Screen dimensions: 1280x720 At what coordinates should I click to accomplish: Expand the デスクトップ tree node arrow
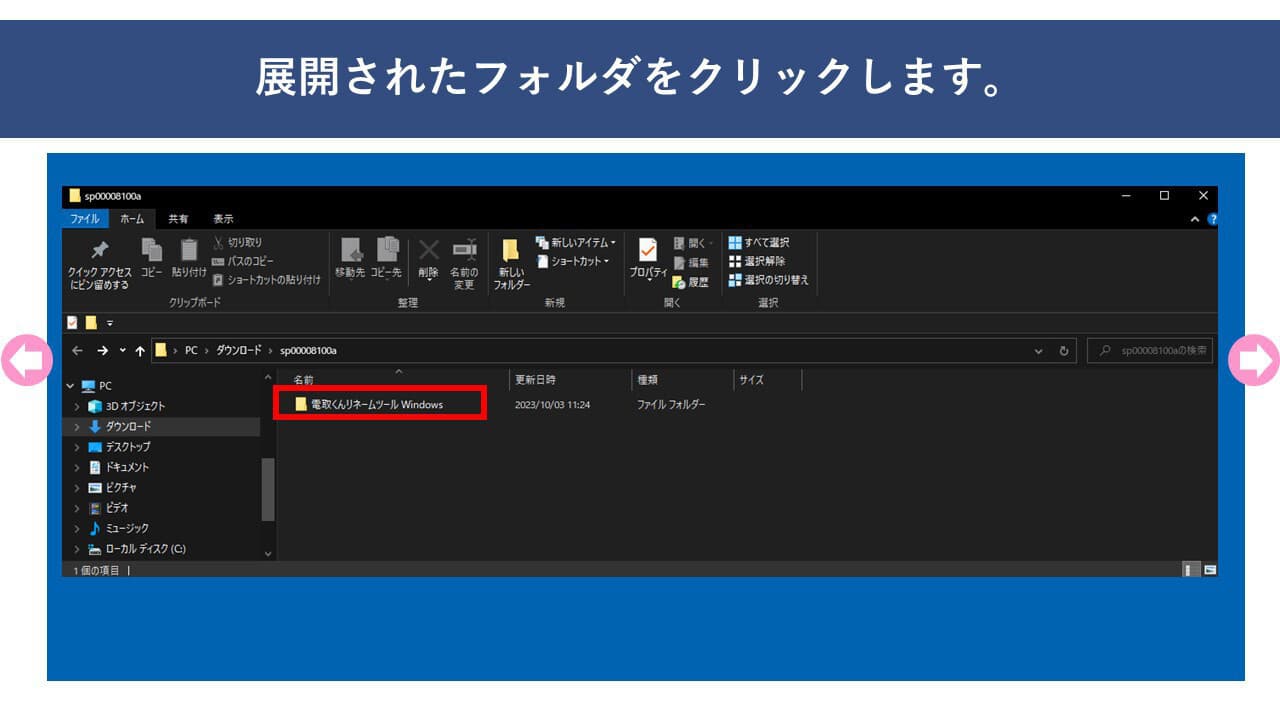coord(77,447)
